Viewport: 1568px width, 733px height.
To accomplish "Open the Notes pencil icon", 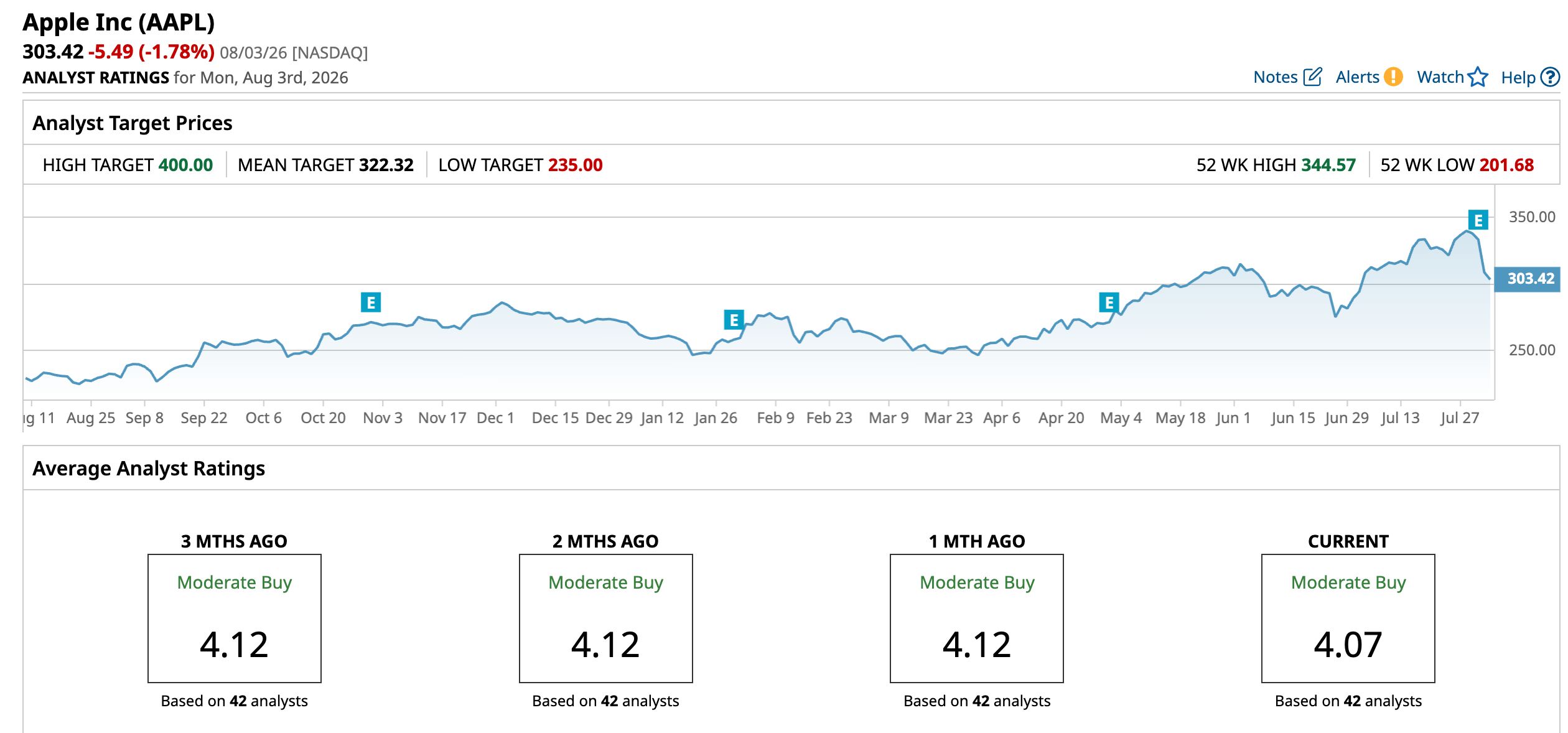I will [x=1312, y=77].
